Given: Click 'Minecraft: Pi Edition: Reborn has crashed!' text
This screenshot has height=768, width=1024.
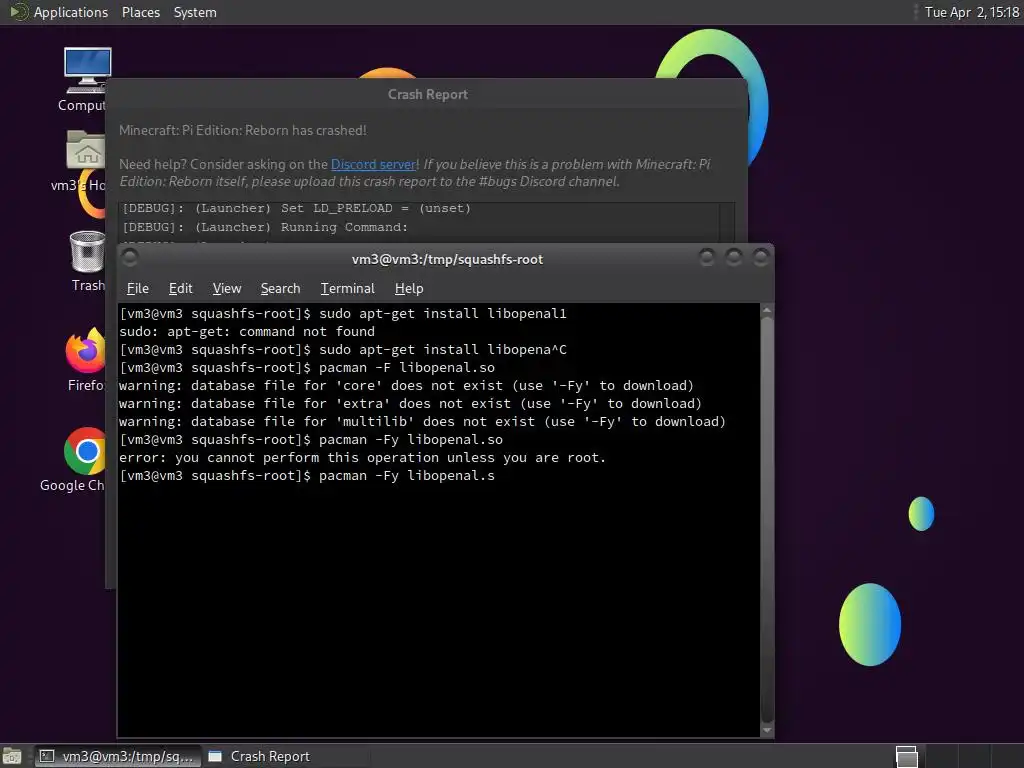Looking at the screenshot, I should [242, 130].
